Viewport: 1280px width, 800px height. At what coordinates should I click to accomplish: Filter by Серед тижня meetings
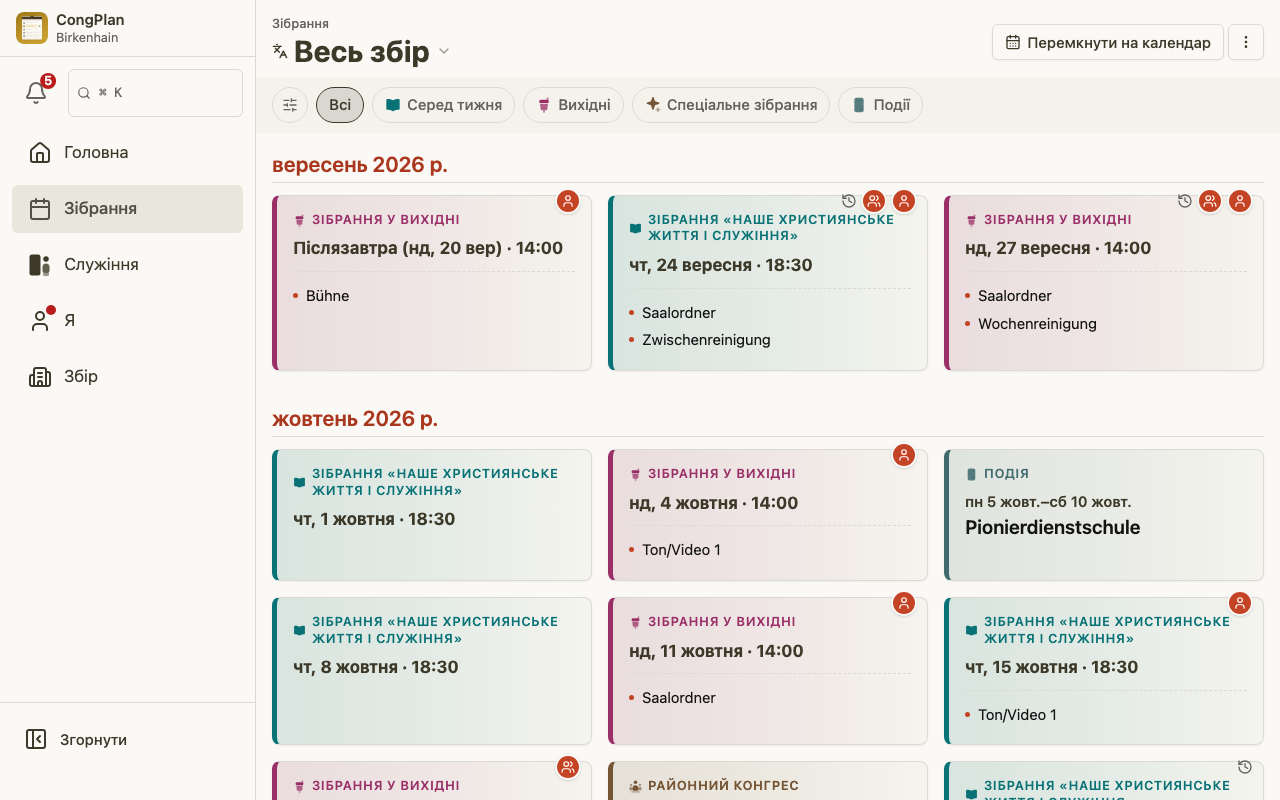(443, 105)
